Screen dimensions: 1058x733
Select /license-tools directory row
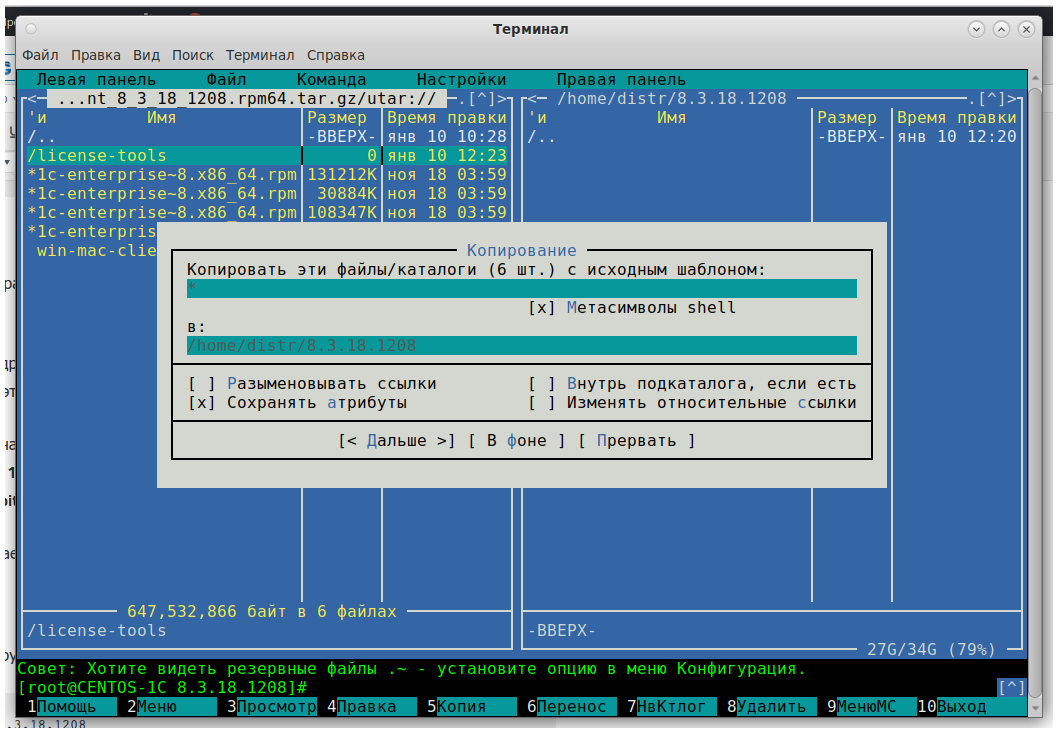tap(267, 156)
